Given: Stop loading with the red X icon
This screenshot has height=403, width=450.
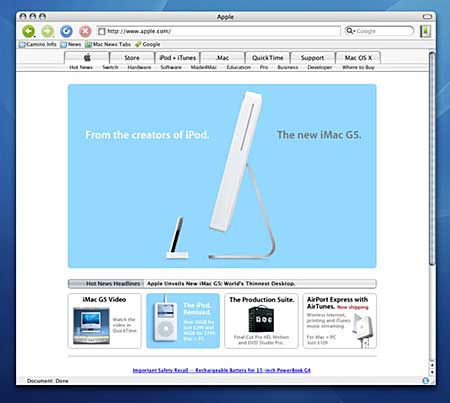Looking at the screenshot, I should tap(85, 31).
